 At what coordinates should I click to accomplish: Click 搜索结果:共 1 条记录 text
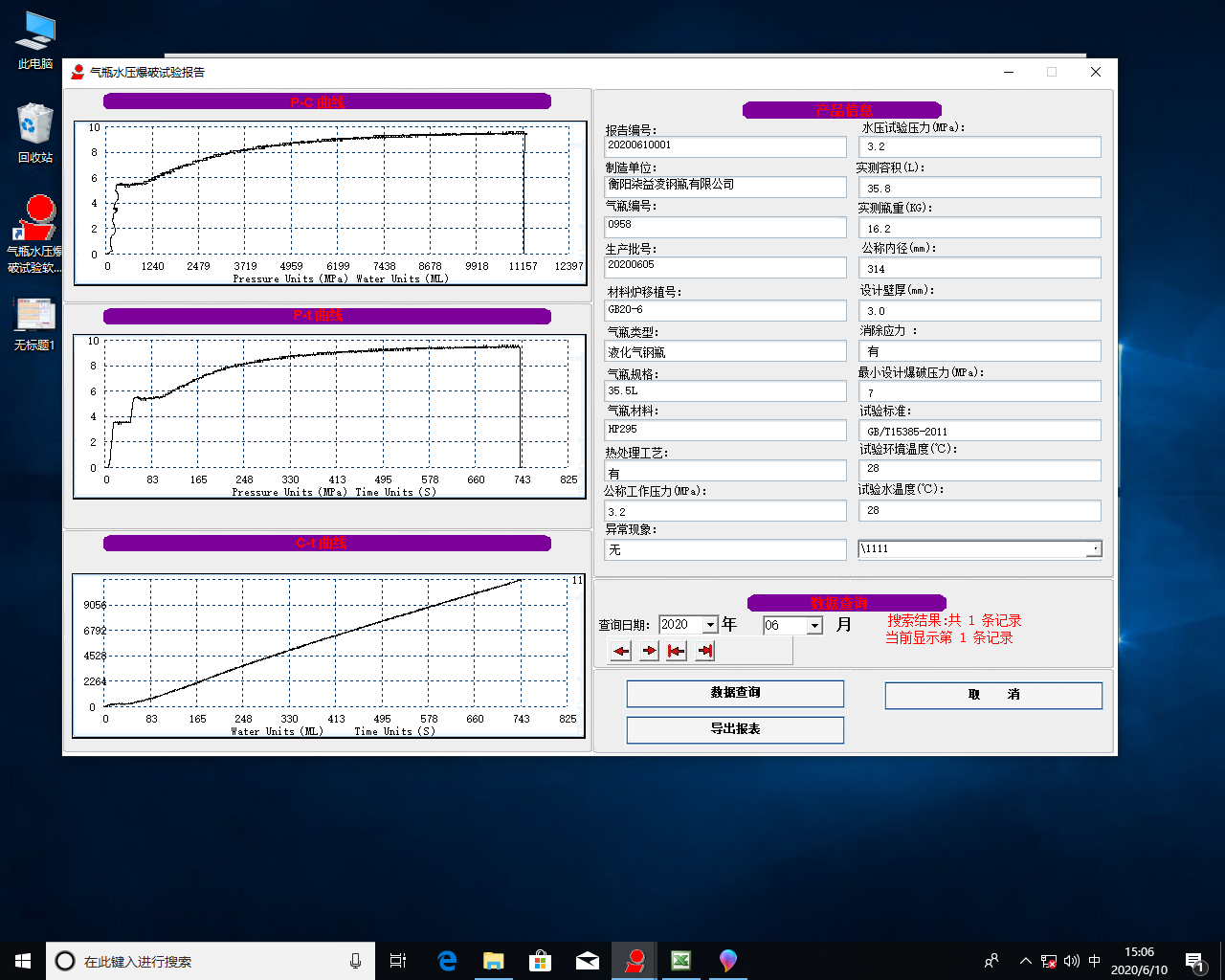click(x=954, y=620)
